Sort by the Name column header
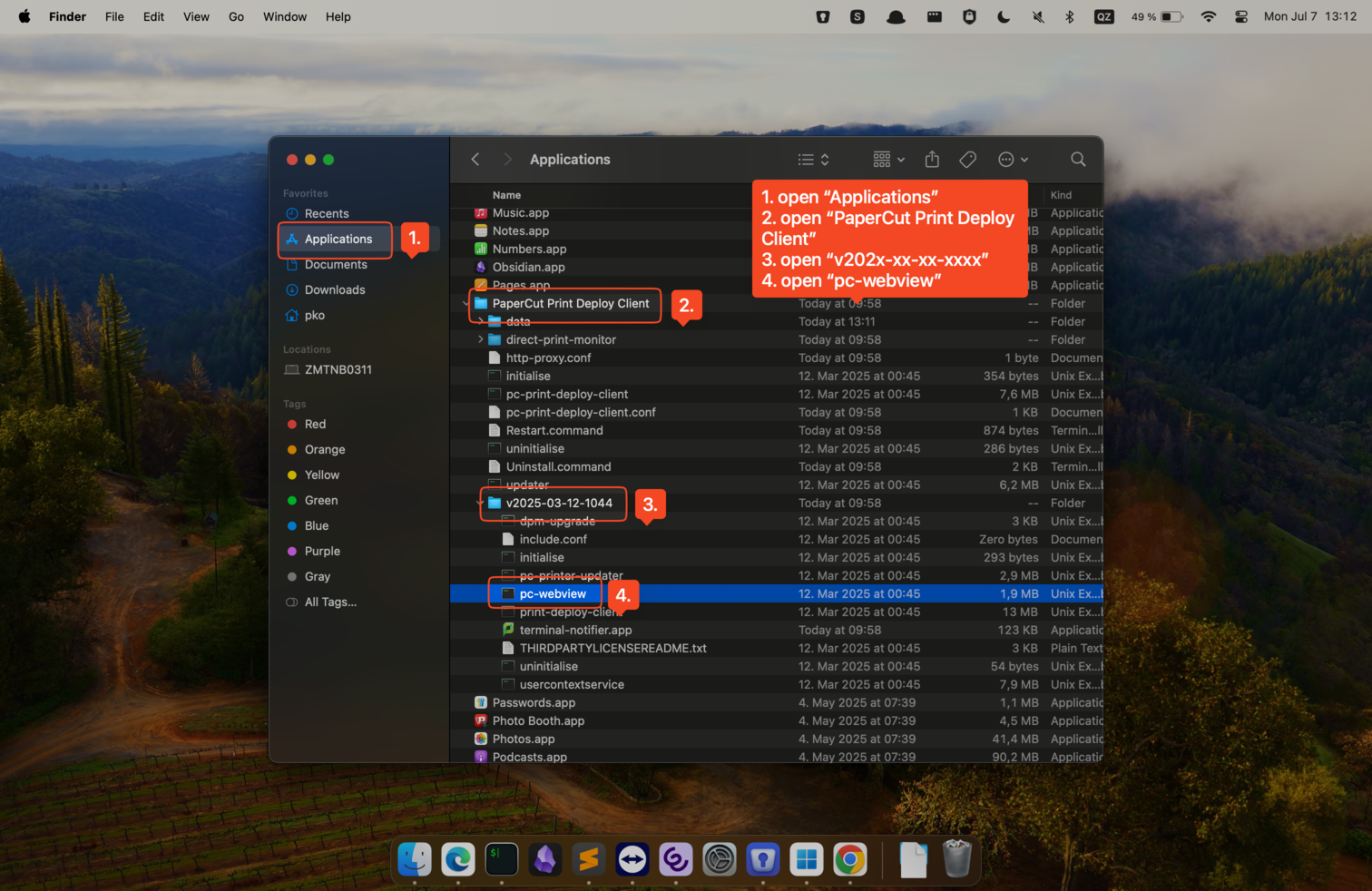Image resolution: width=1372 pixels, height=891 pixels. 506,195
